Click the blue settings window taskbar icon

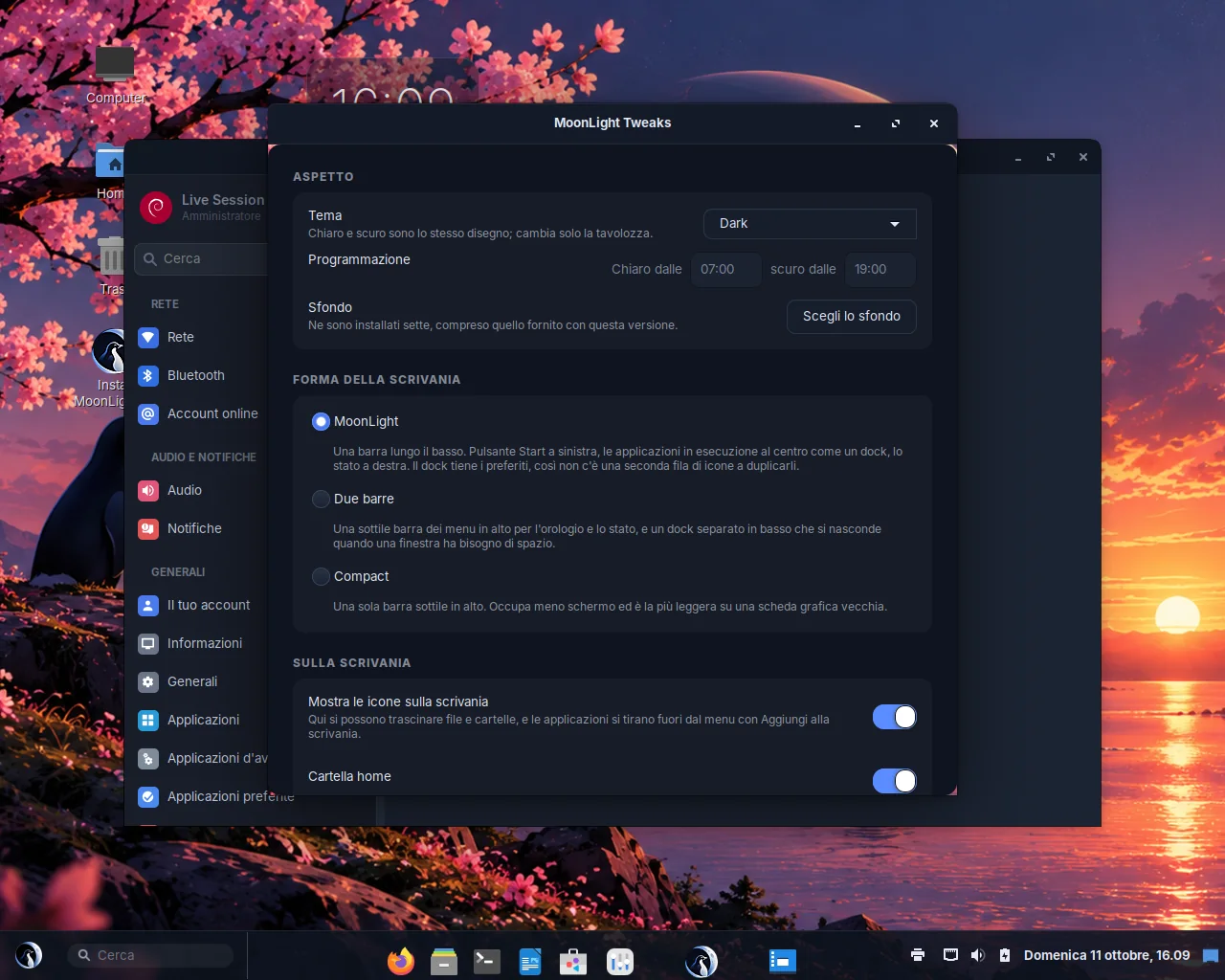(783, 960)
